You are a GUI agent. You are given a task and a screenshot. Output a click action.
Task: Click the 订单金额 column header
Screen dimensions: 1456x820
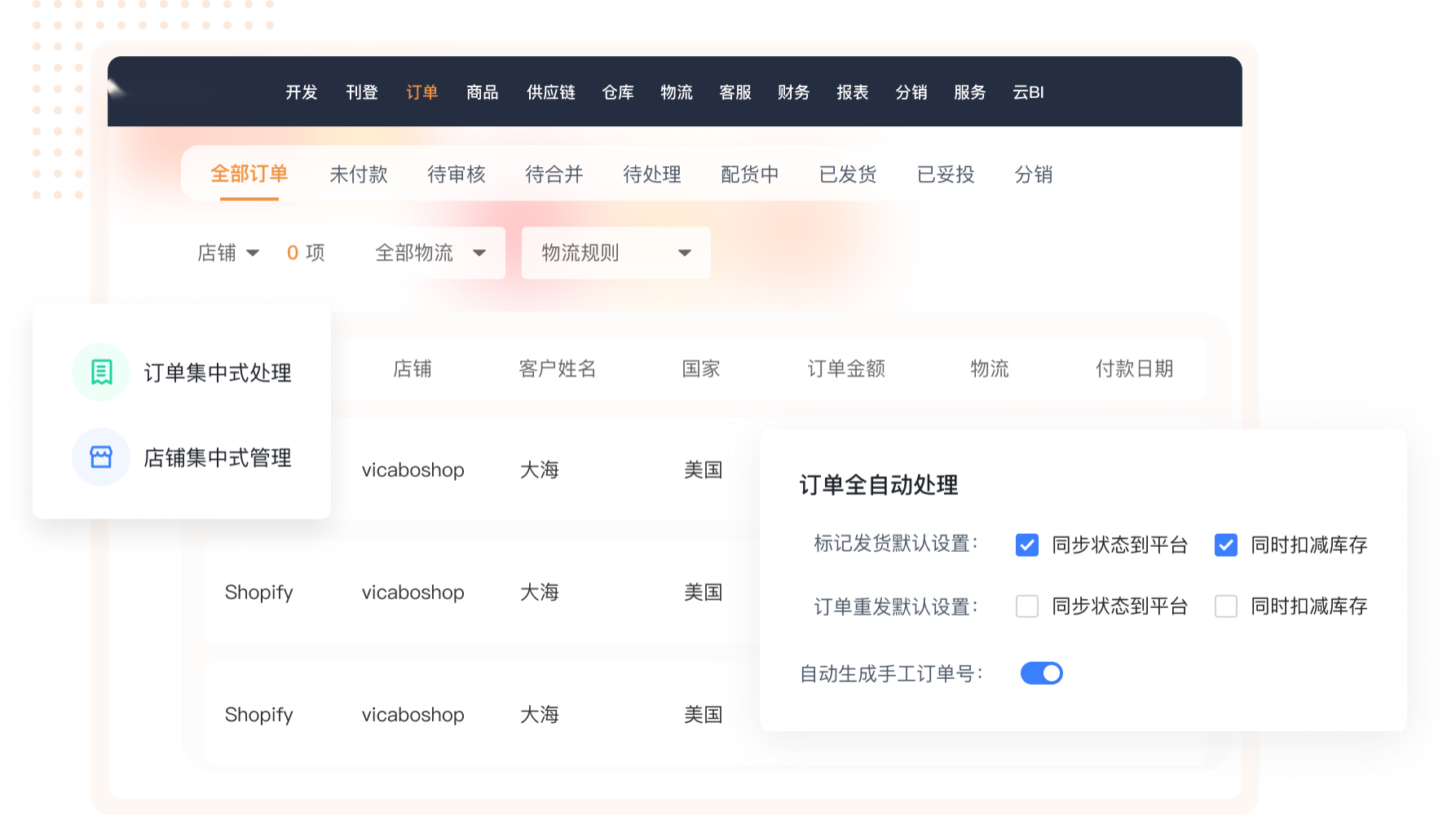tap(846, 368)
